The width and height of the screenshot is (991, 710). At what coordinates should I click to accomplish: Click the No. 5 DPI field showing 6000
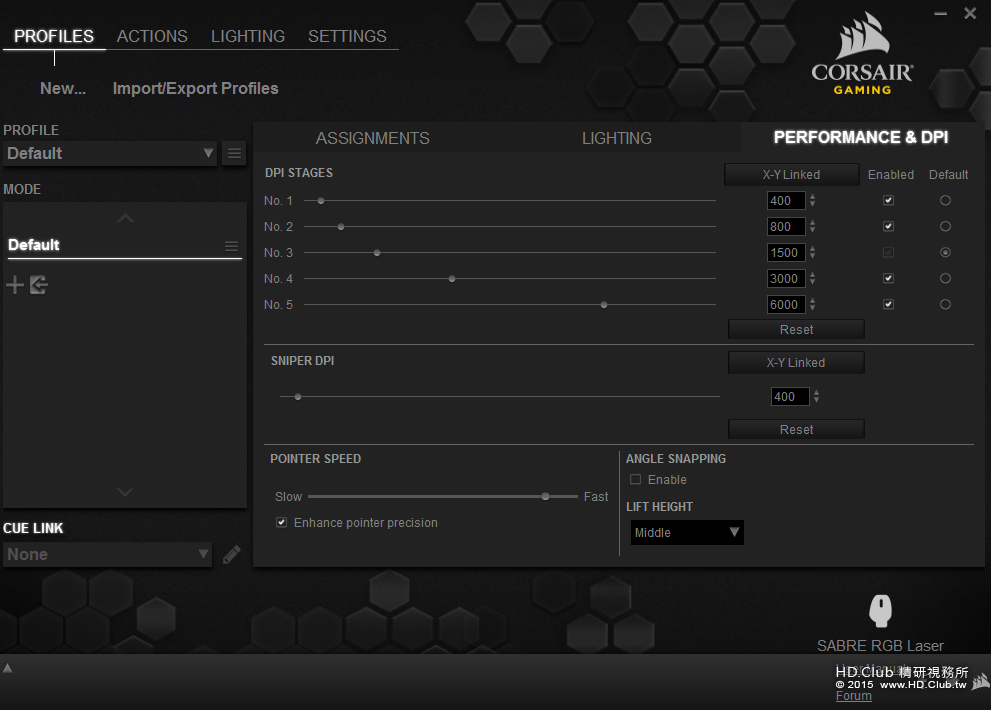point(786,304)
